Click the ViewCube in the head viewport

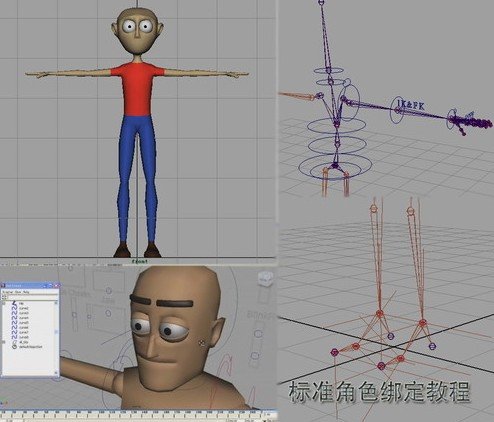266,279
